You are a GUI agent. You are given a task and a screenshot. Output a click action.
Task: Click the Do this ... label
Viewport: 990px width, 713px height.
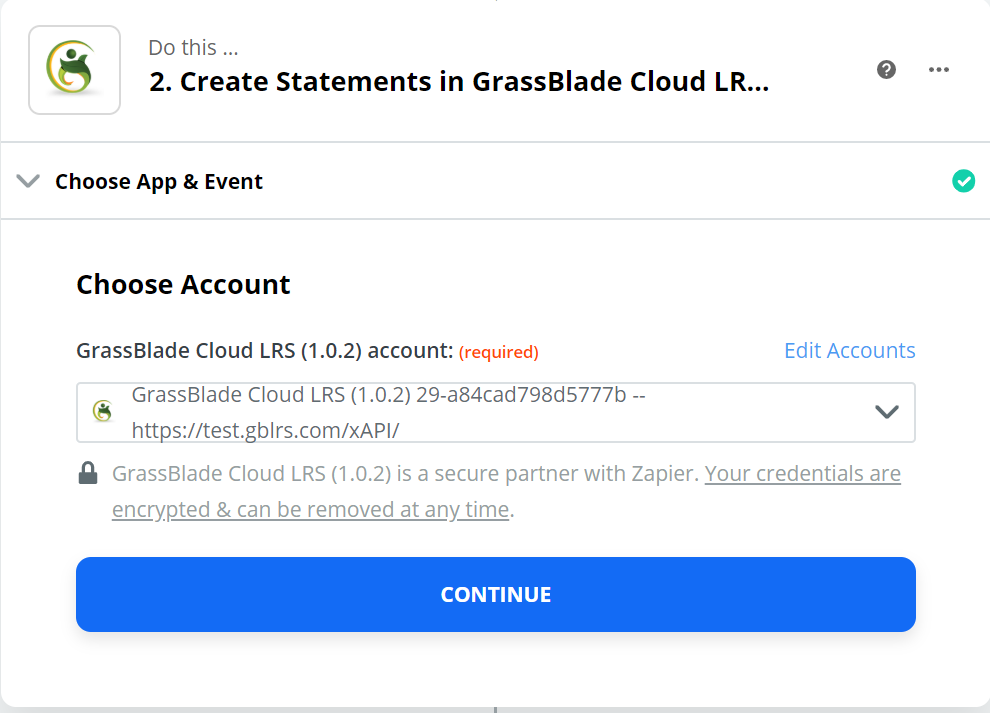[193, 47]
